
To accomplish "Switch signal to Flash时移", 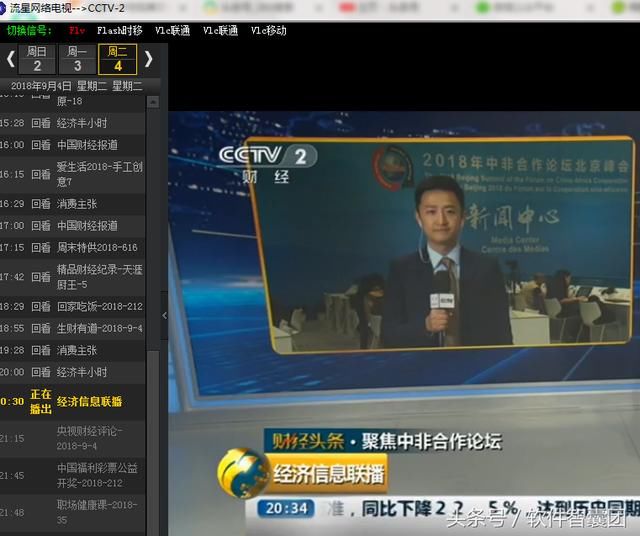I will click(119, 31).
